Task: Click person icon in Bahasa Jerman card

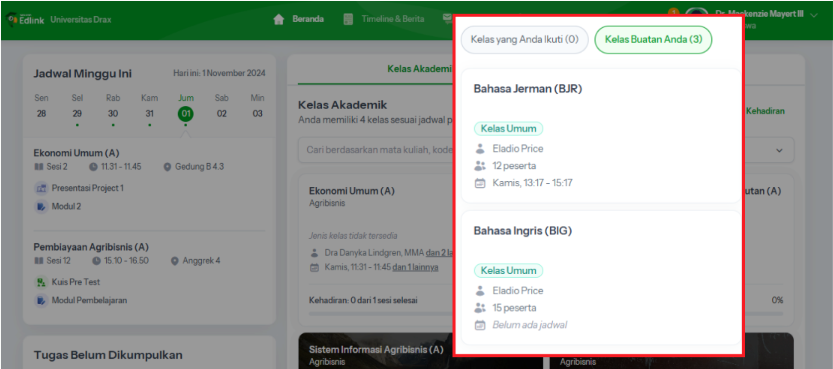Action: tap(480, 149)
